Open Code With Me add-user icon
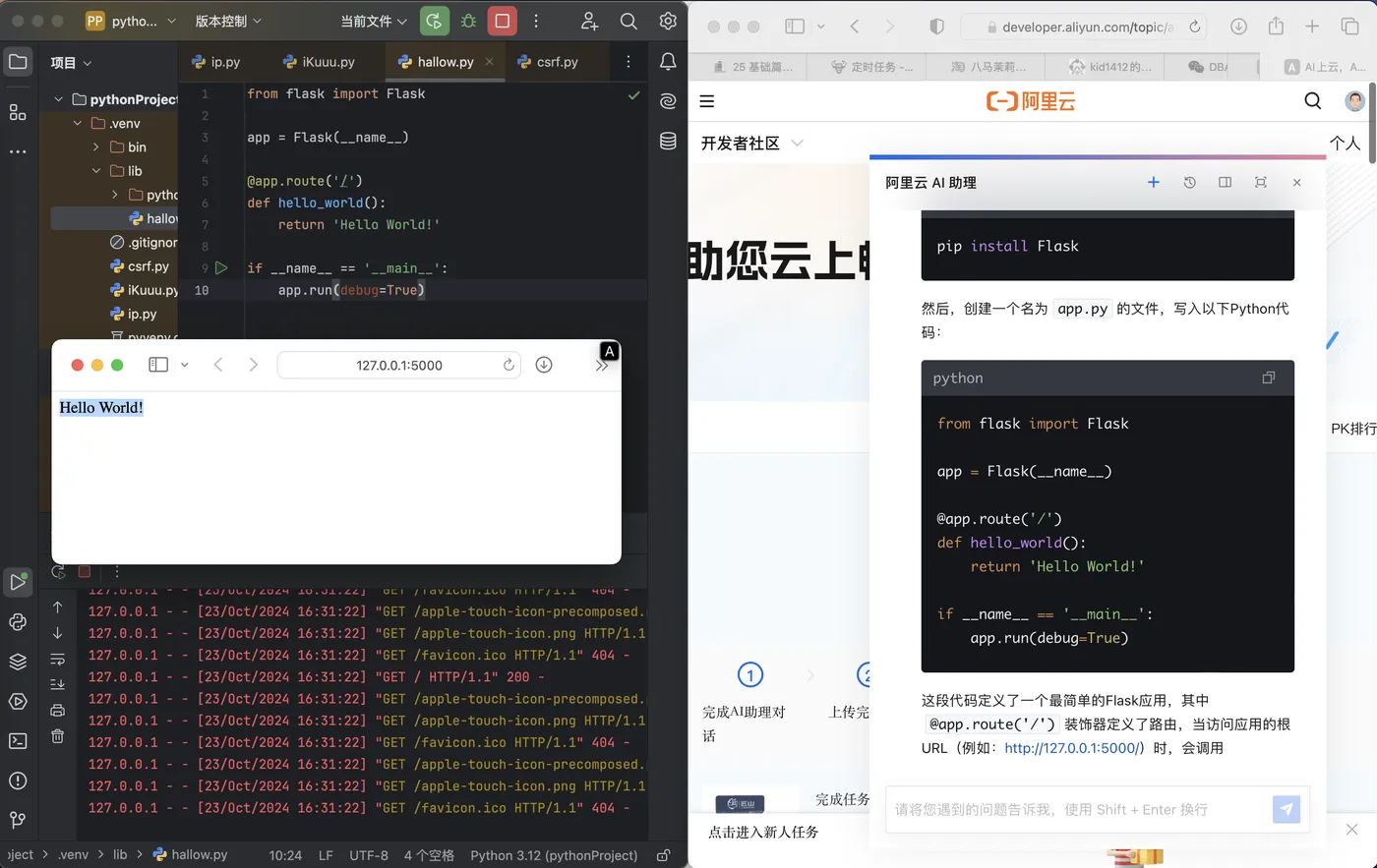The image size is (1377, 868). (589, 21)
